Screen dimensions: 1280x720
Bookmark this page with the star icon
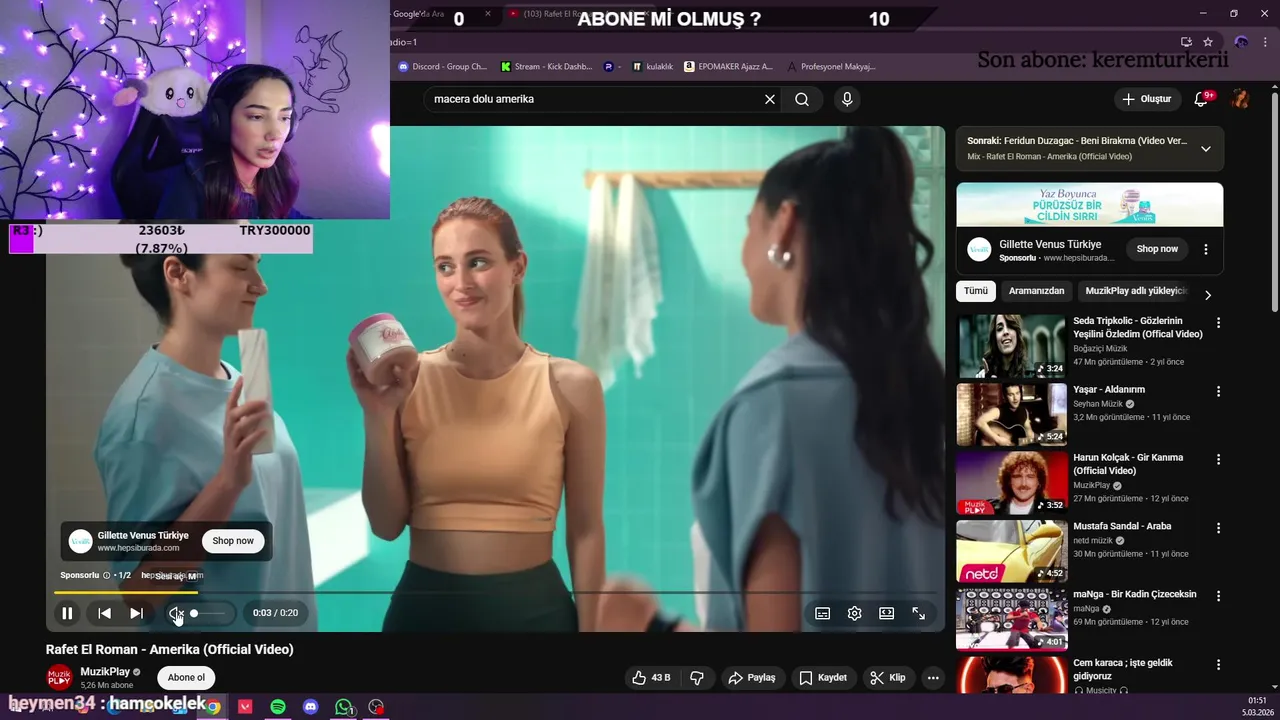click(1208, 42)
